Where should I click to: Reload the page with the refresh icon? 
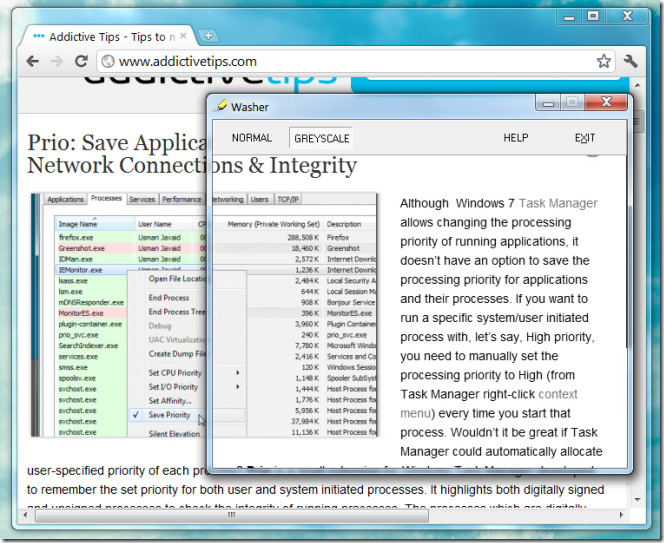pos(81,61)
